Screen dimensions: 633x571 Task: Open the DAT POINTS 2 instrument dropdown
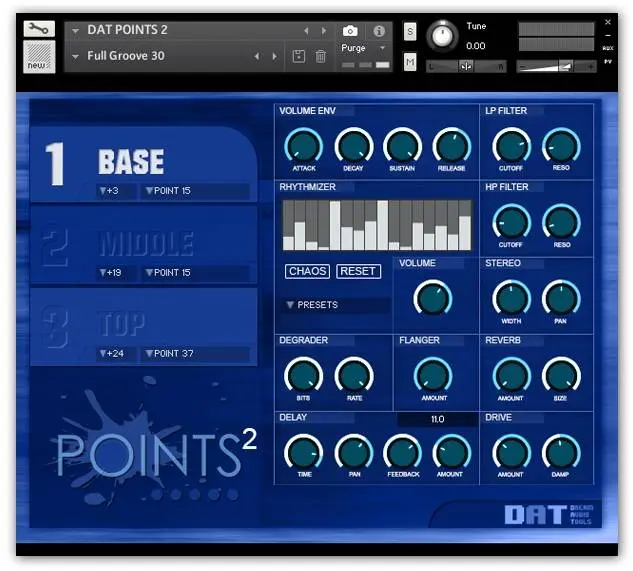[75, 31]
